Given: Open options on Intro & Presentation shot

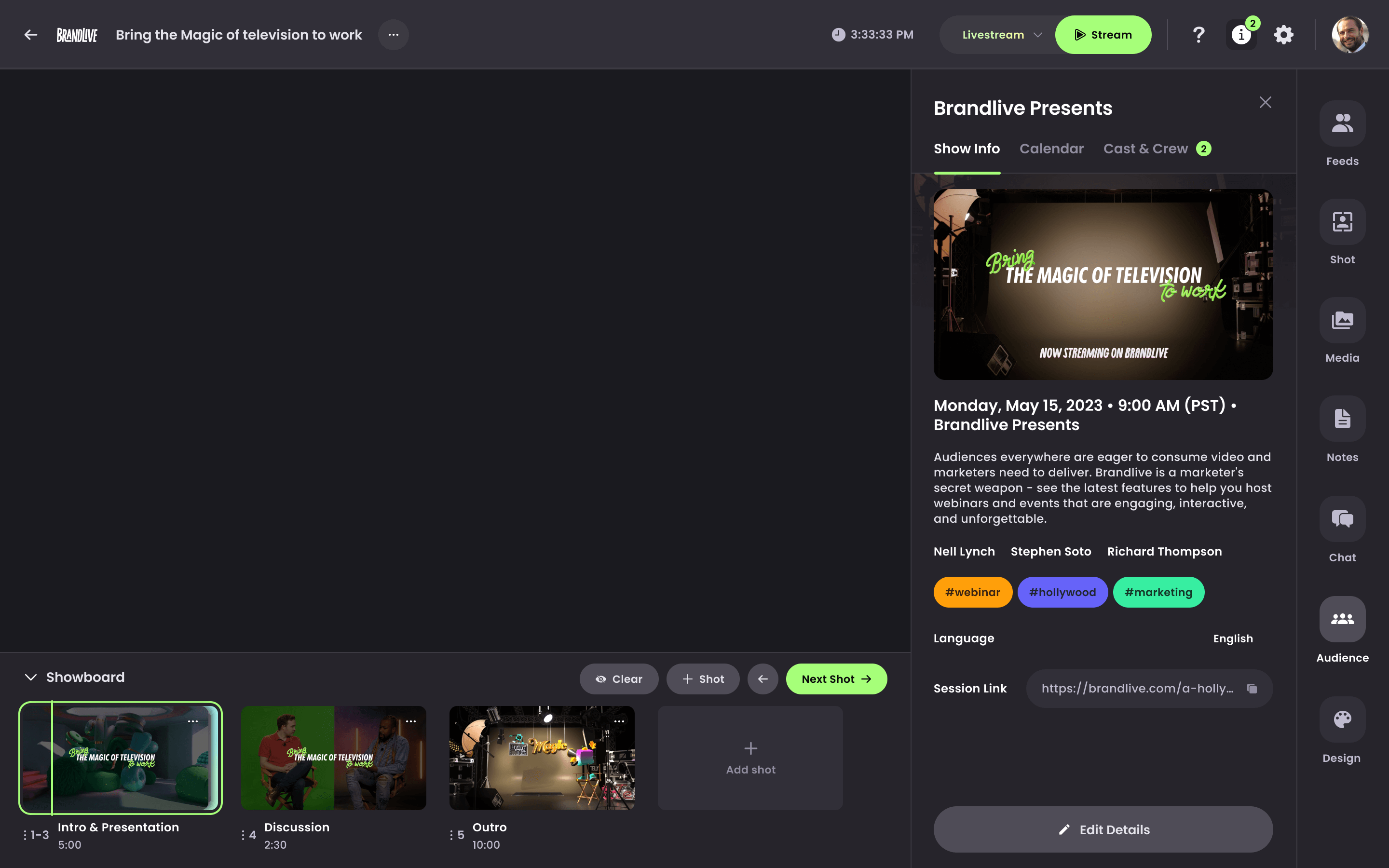Looking at the screenshot, I should [x=193, y=721].
